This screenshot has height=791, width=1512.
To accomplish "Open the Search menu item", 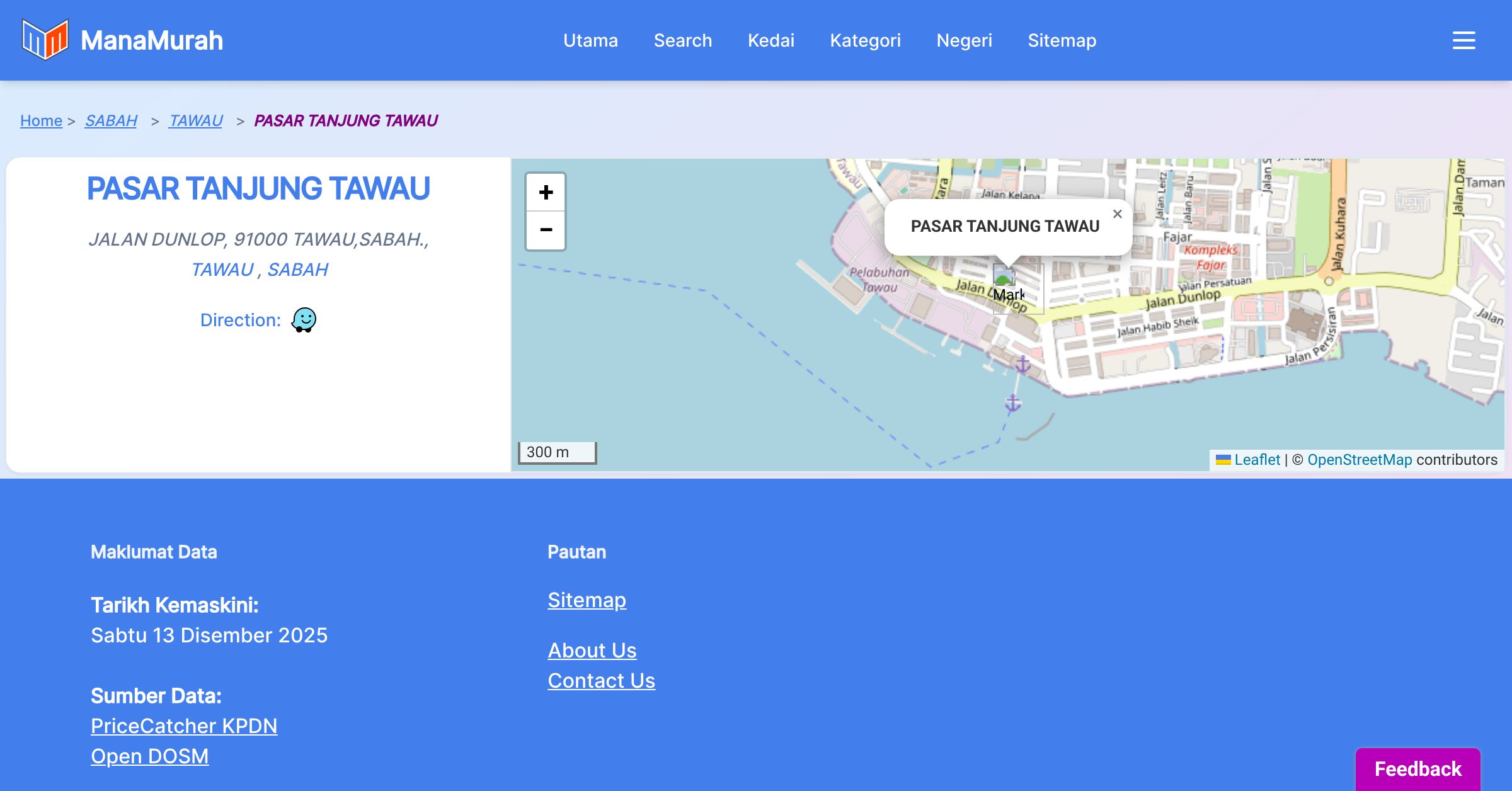I will coord(682,40).
